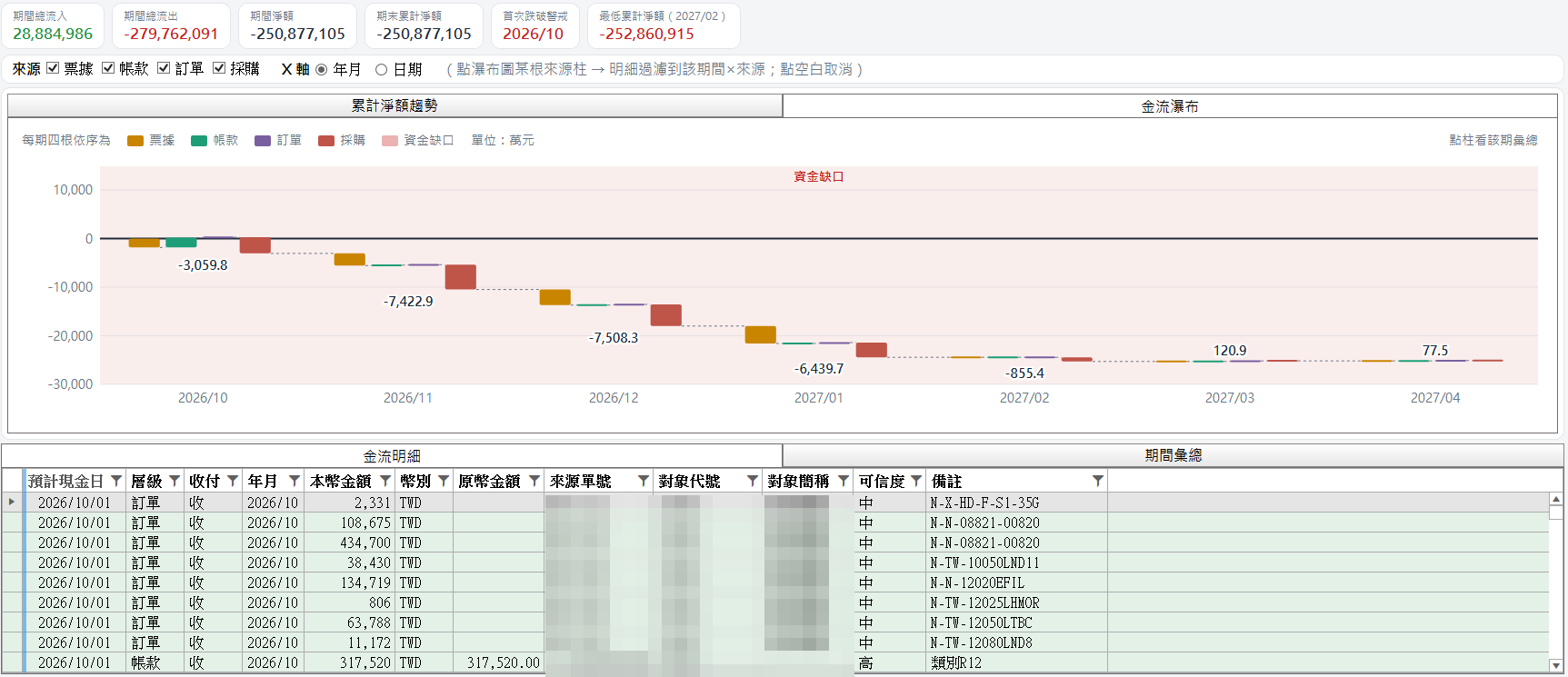
Task: Open filter icon on 原幣金額 column
Action: coord(534,481)
